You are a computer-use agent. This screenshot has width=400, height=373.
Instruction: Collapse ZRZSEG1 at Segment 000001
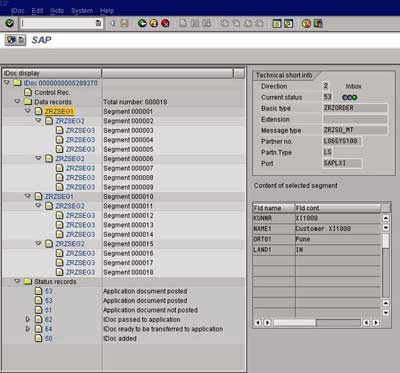click(28, 111)
